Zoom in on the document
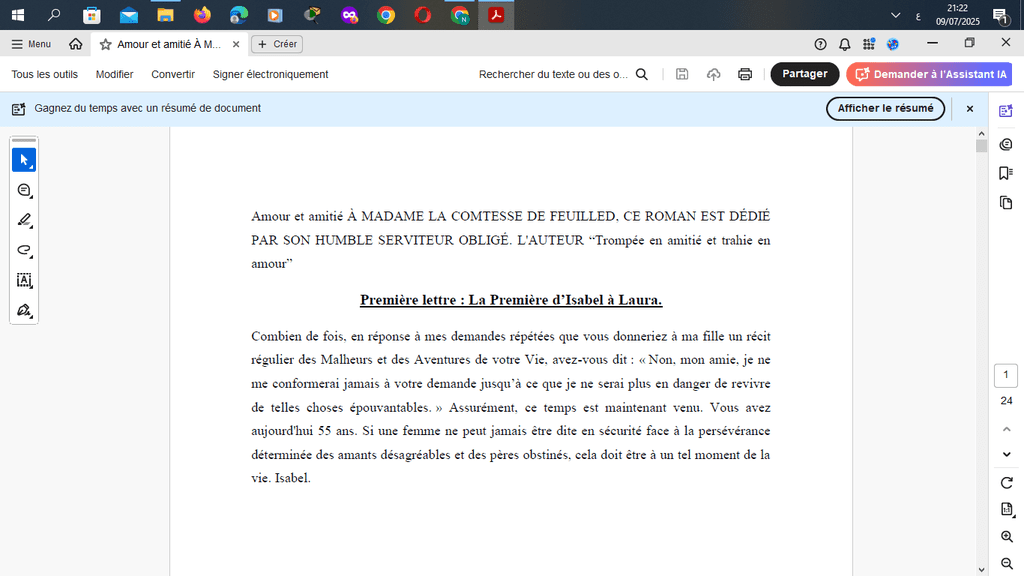 [1006, 536]
